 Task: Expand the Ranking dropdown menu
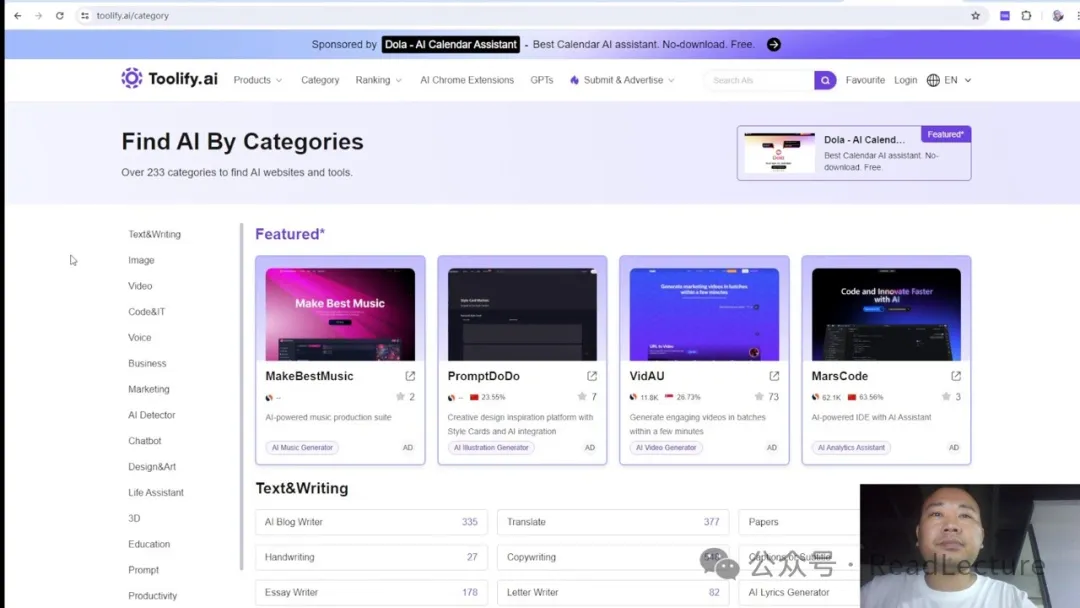click(378, 80)
